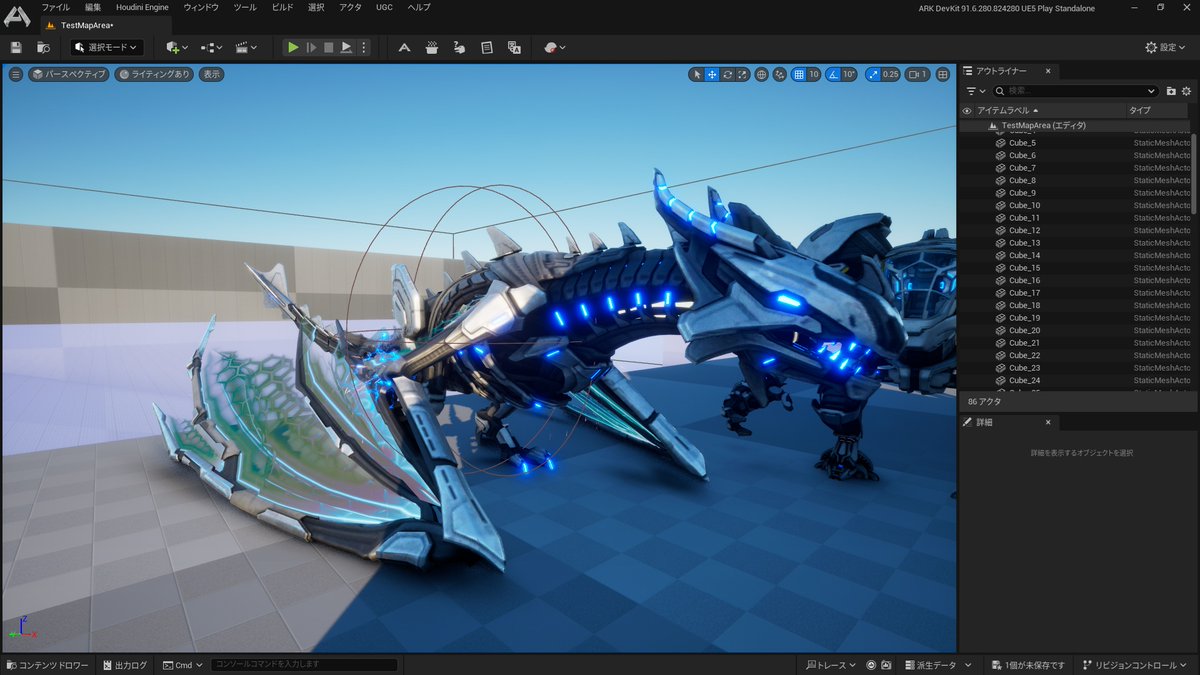Save the current level with the floppy icon
The width and height of the screenshot is (1200, 675).
(x=16, y=47)
